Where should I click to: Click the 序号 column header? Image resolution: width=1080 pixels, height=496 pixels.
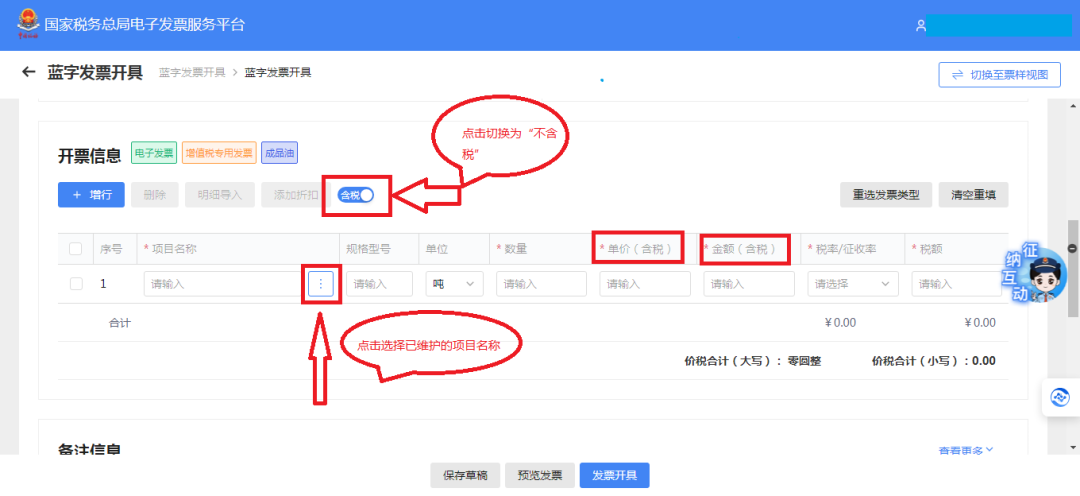click(111, 249)
